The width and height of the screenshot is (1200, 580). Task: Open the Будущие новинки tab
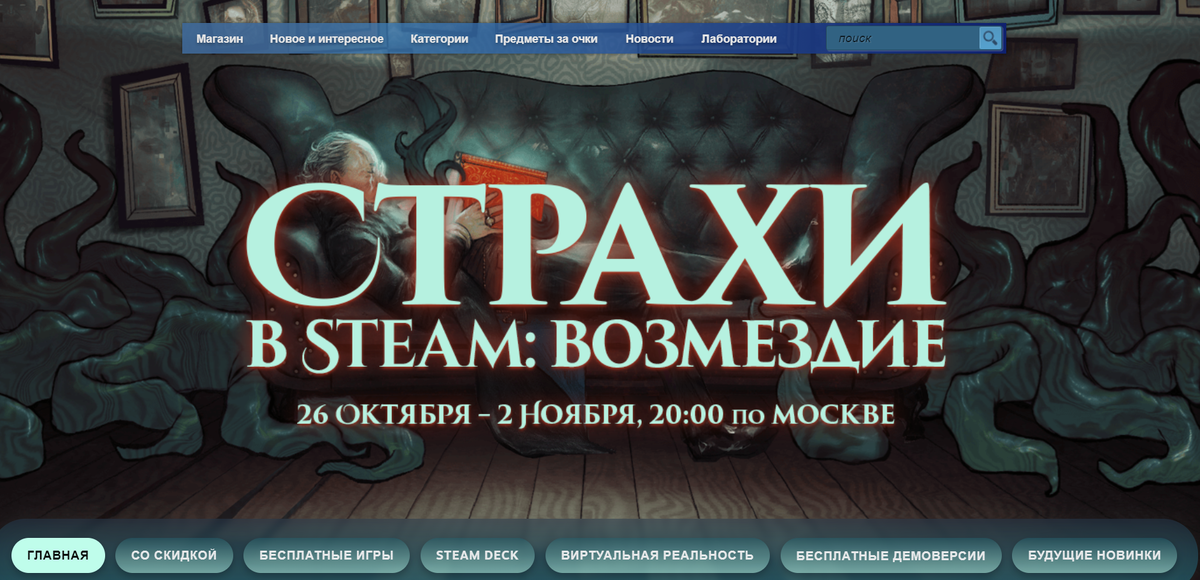coord(1094,555)
